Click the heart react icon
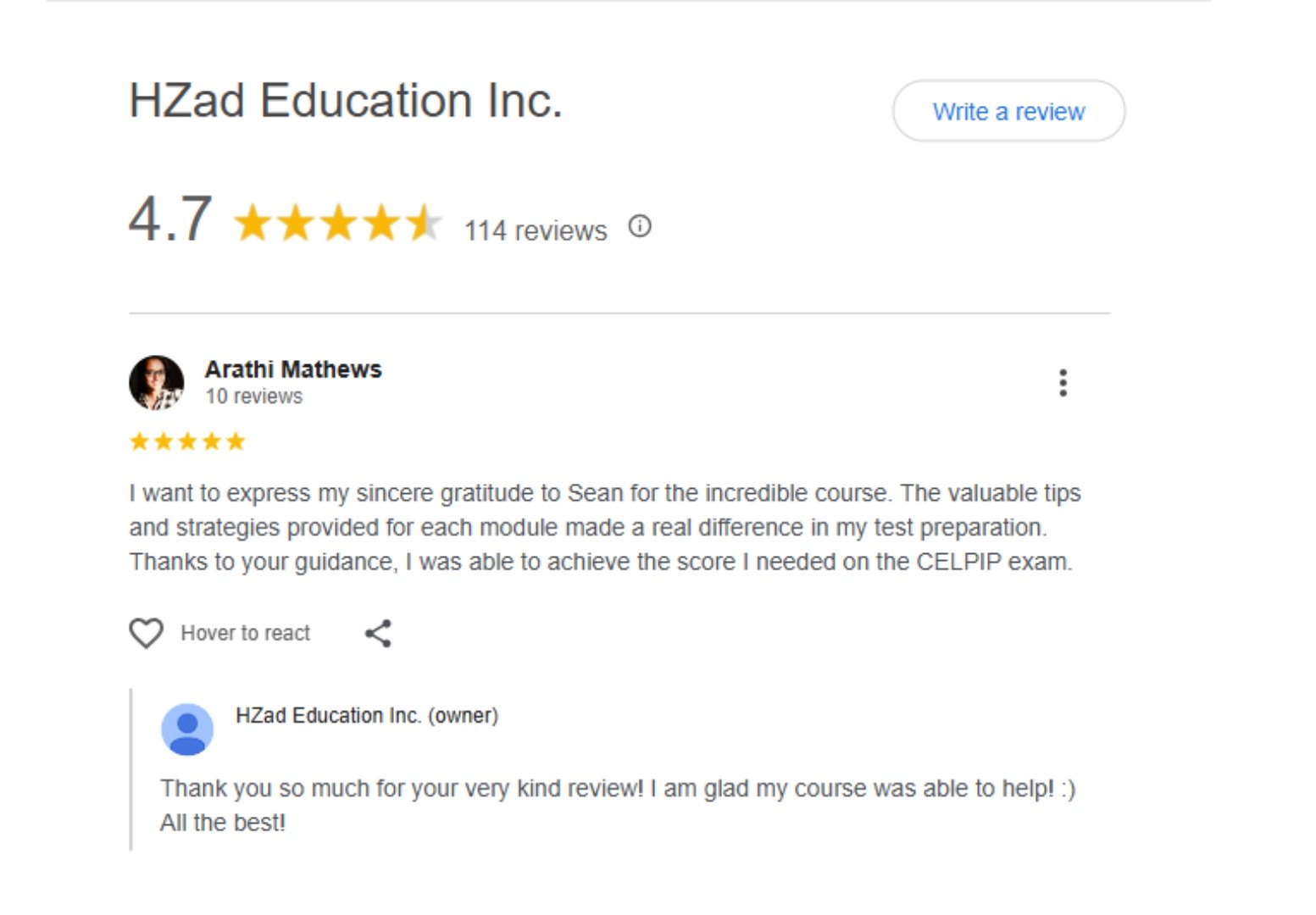1316x915 pixels. click(x=146, y=633)
